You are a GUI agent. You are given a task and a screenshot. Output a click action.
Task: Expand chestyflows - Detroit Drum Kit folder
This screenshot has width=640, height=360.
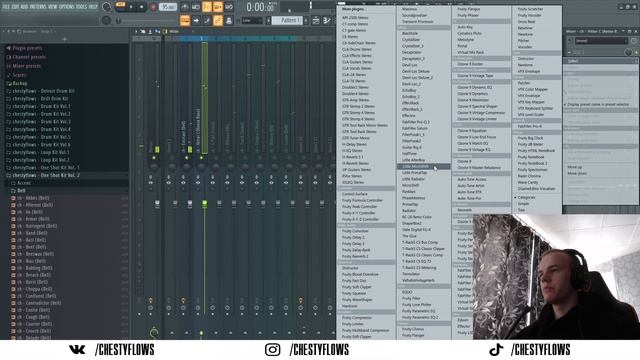click(43, 91)
